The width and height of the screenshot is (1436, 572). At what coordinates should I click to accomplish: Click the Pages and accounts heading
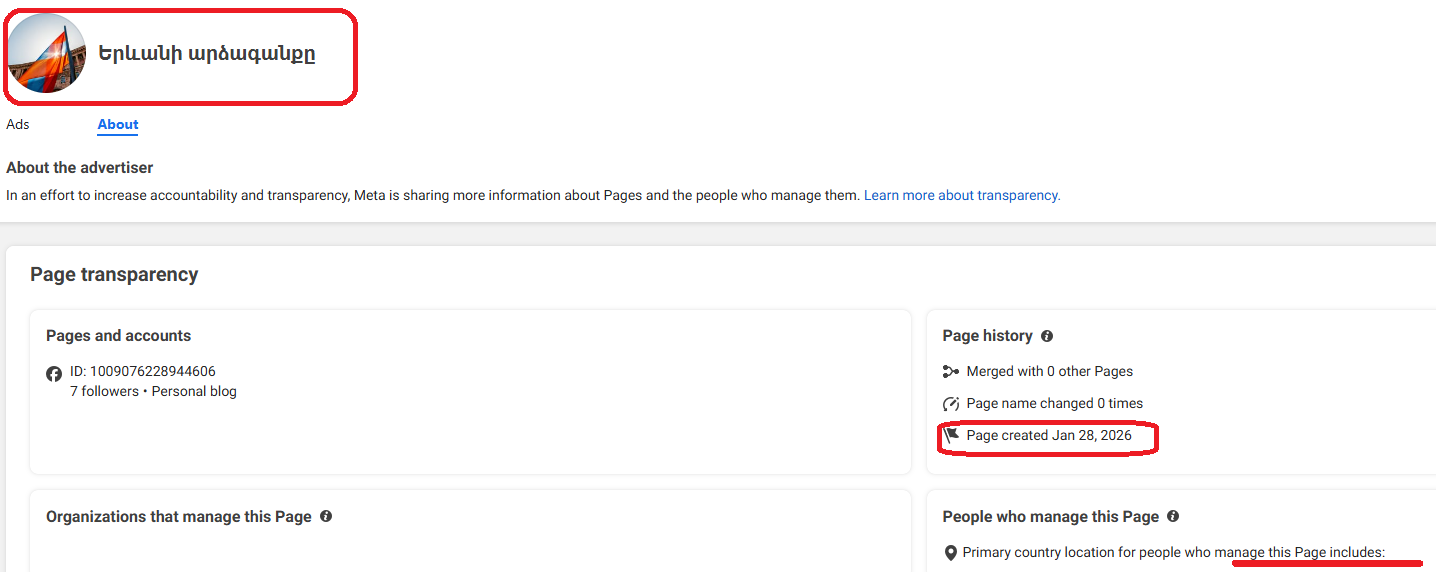tap(118, 336)
